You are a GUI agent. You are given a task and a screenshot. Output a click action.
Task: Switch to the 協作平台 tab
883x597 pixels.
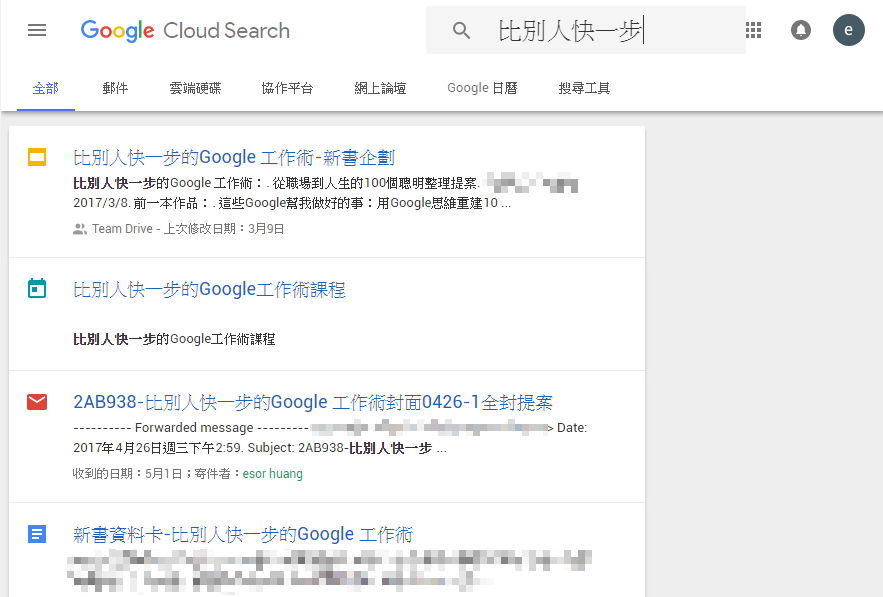point(287,88)
